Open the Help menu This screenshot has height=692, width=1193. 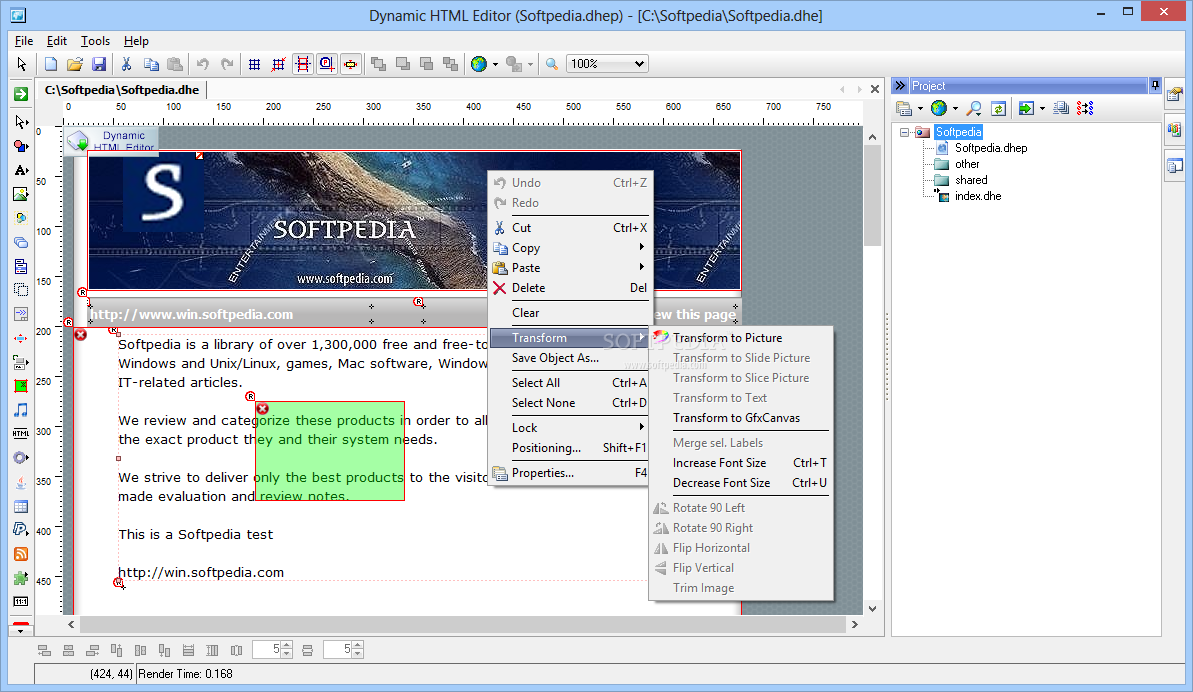coord(136,41)
